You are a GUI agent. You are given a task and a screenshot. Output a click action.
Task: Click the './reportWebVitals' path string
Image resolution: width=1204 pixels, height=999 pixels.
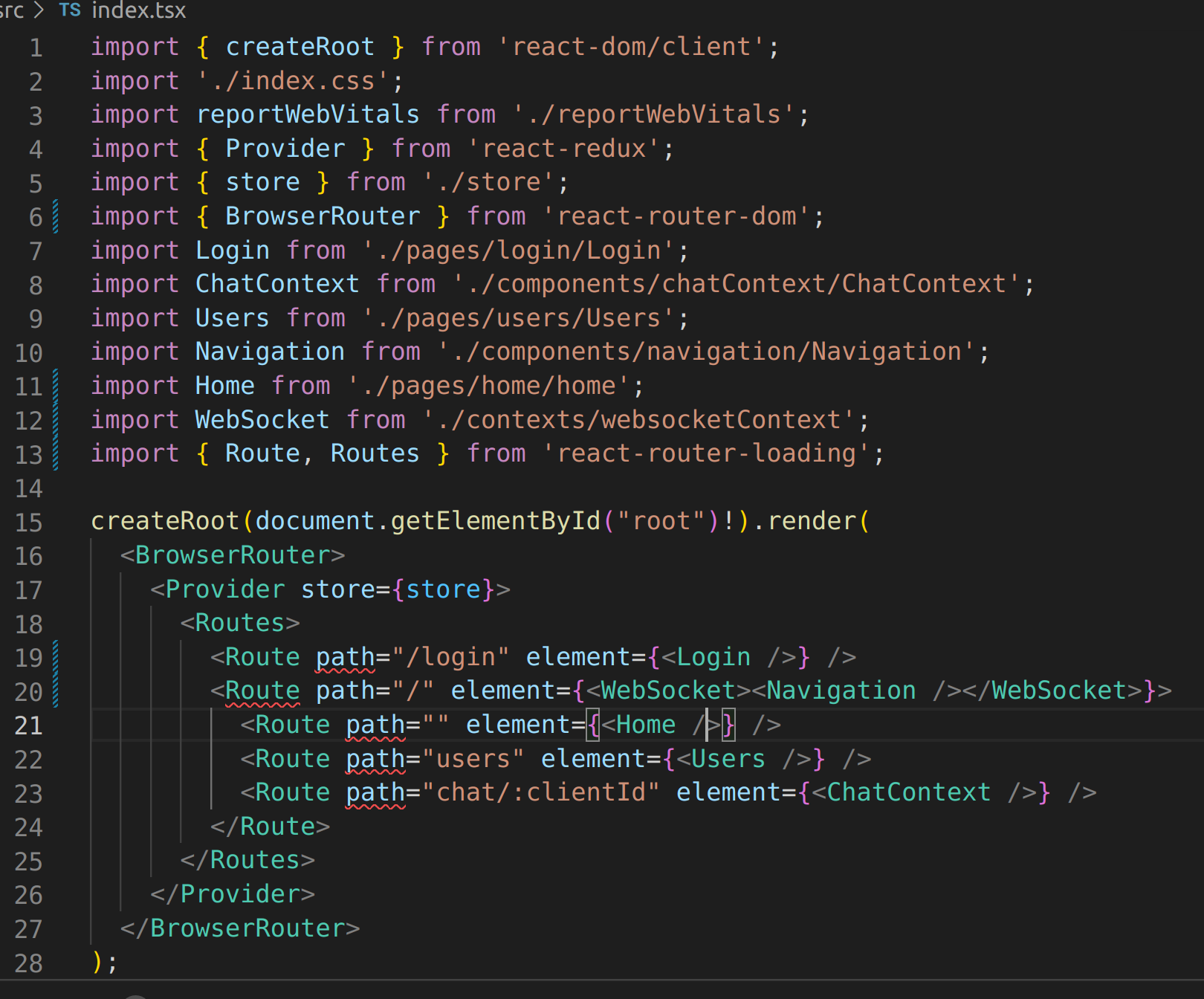654,114
